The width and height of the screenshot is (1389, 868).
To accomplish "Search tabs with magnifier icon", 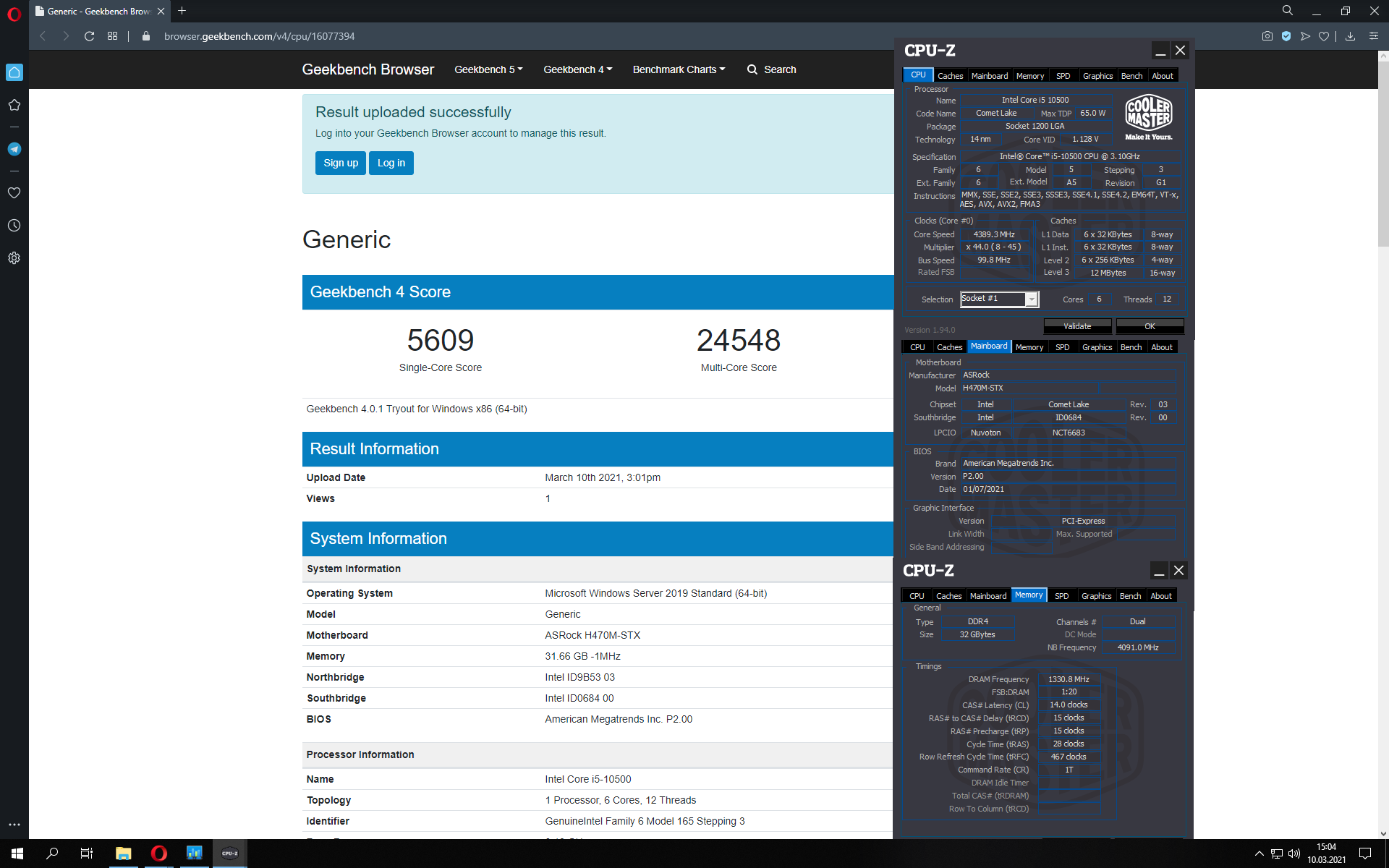I will pyautogui.click(x=1288, y=11).
